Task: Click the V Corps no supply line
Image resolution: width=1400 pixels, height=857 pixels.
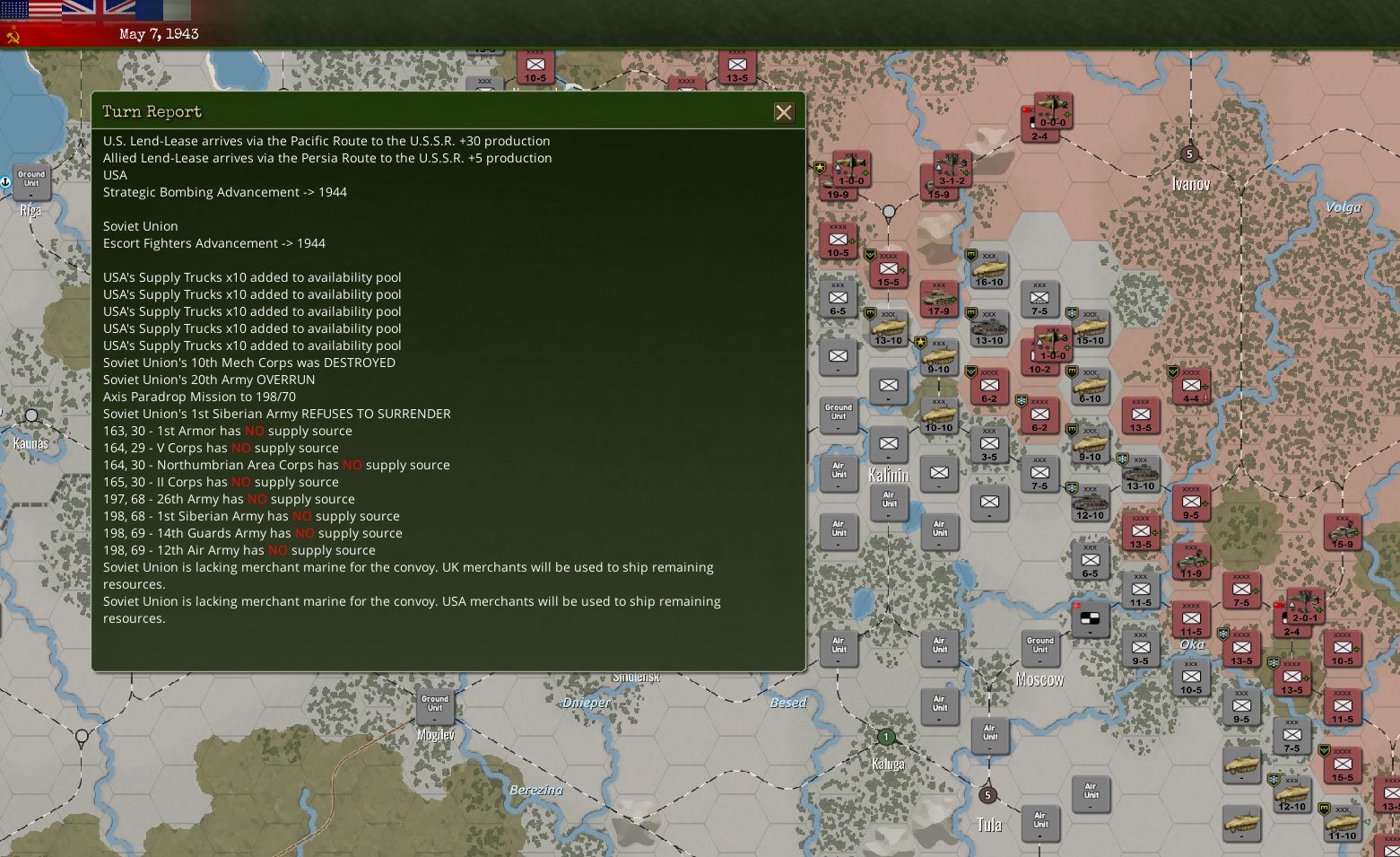Action: tap(221, 448)
